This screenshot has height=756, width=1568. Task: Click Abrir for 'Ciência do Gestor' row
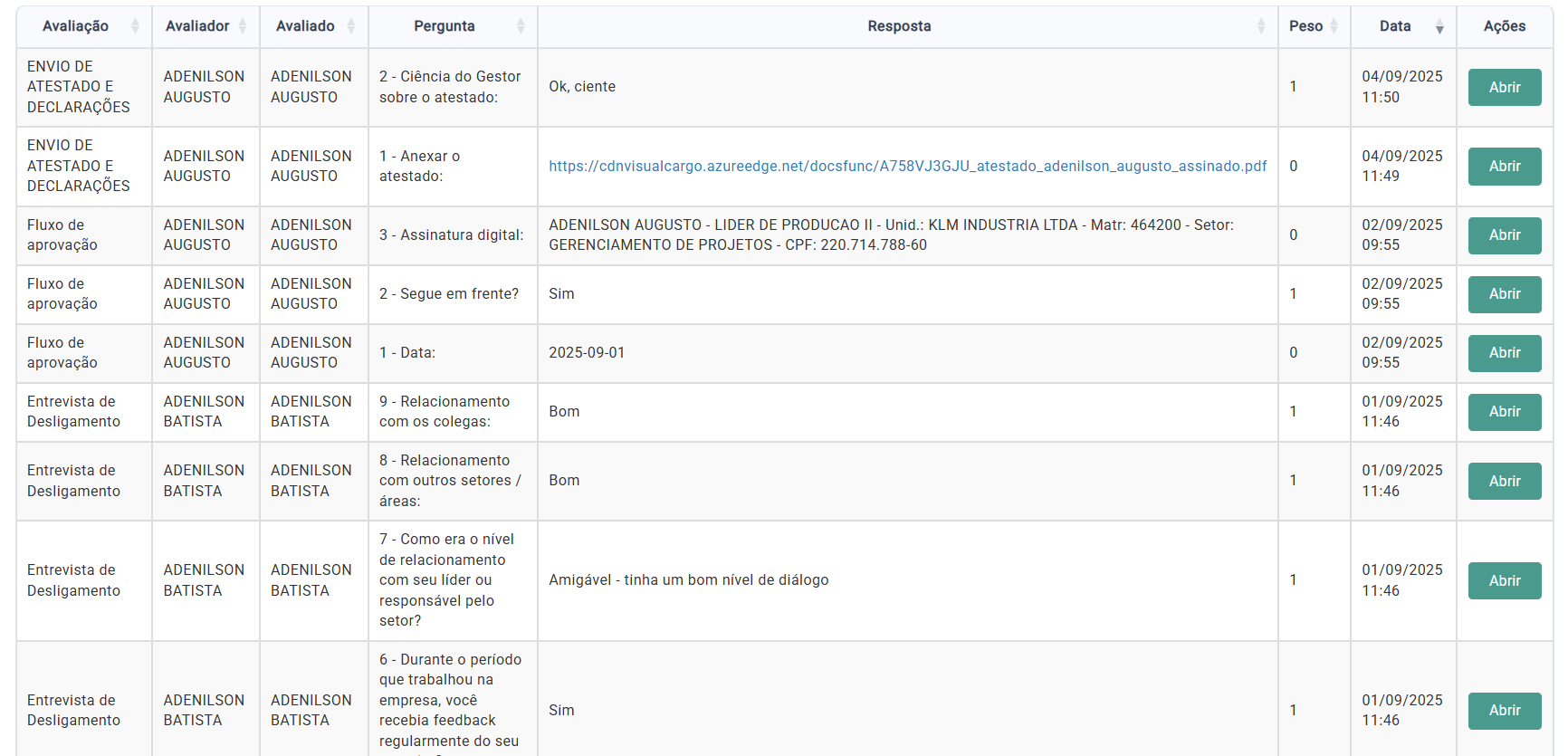pyautogui.click(x=1504, y=88)
